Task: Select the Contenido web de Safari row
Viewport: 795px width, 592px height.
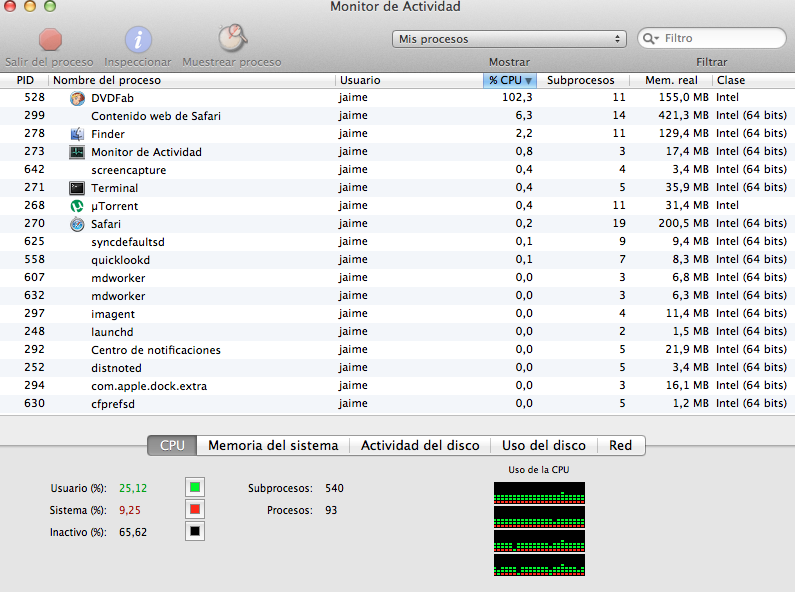Action: [x=398, y=116]
